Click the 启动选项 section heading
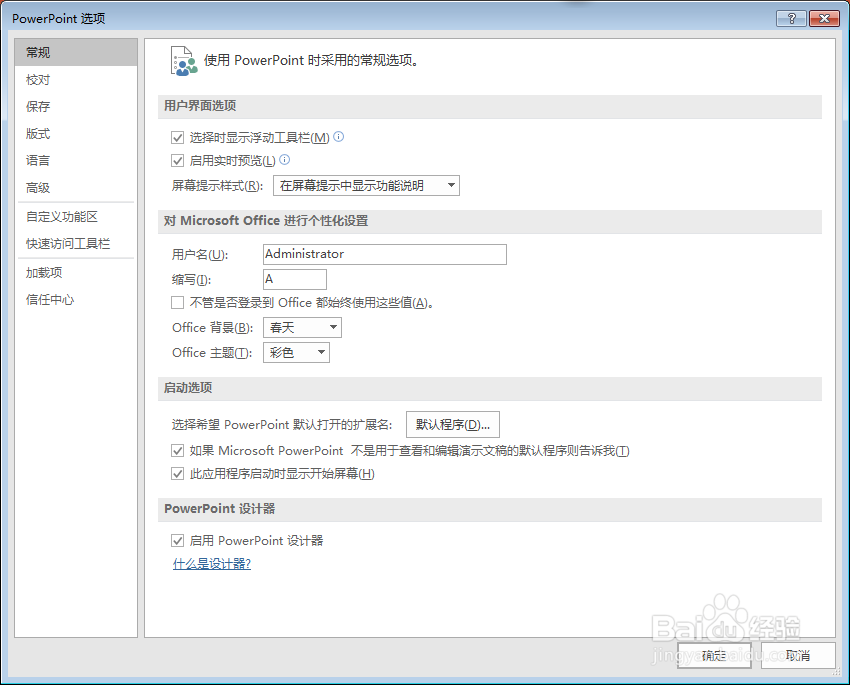850x685 pixels. click(188, 388)
